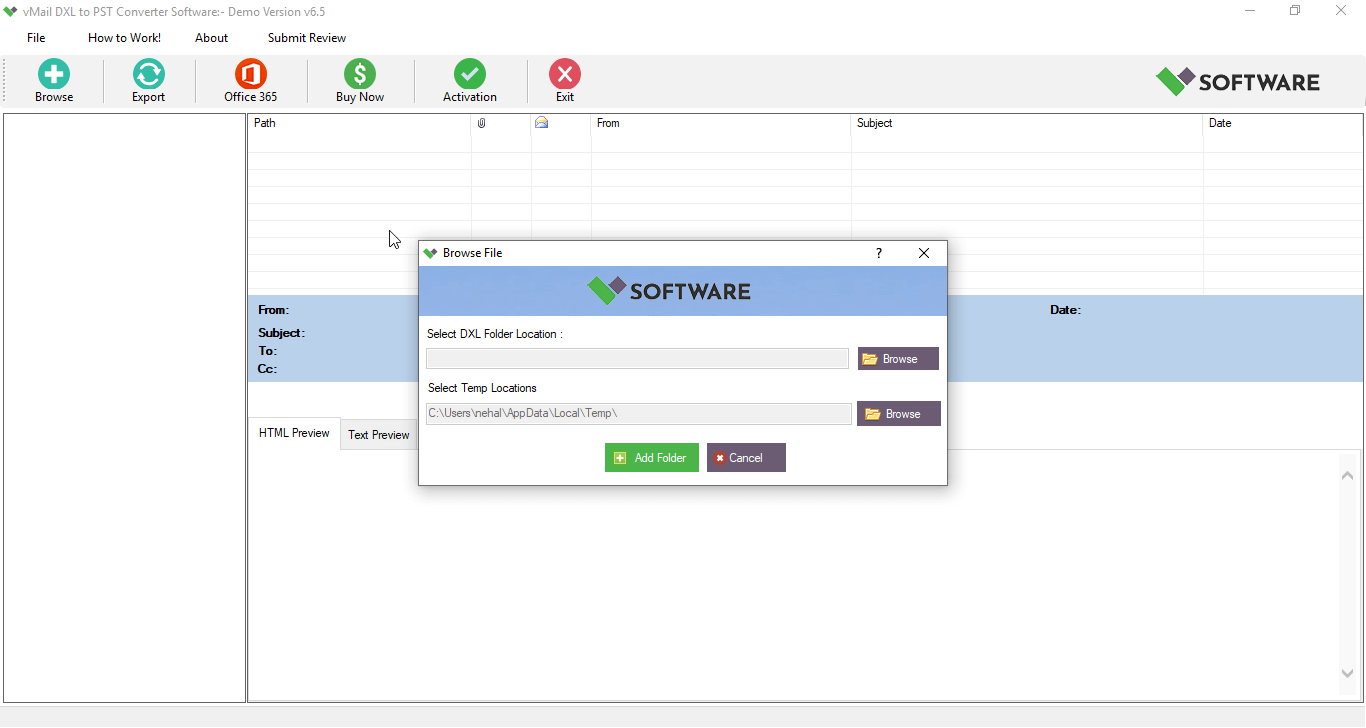Open the Submit Review menu
Screen dimensions: 1366x728
click(x=307, y=38)
